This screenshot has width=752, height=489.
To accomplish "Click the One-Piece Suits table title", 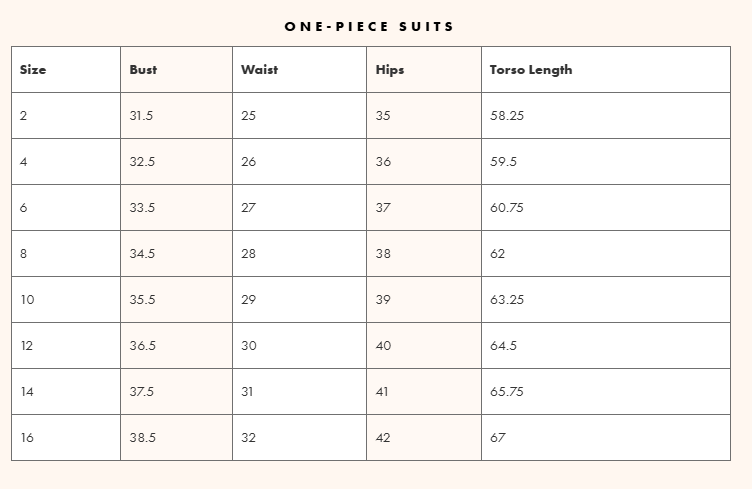I will (370, 26).
